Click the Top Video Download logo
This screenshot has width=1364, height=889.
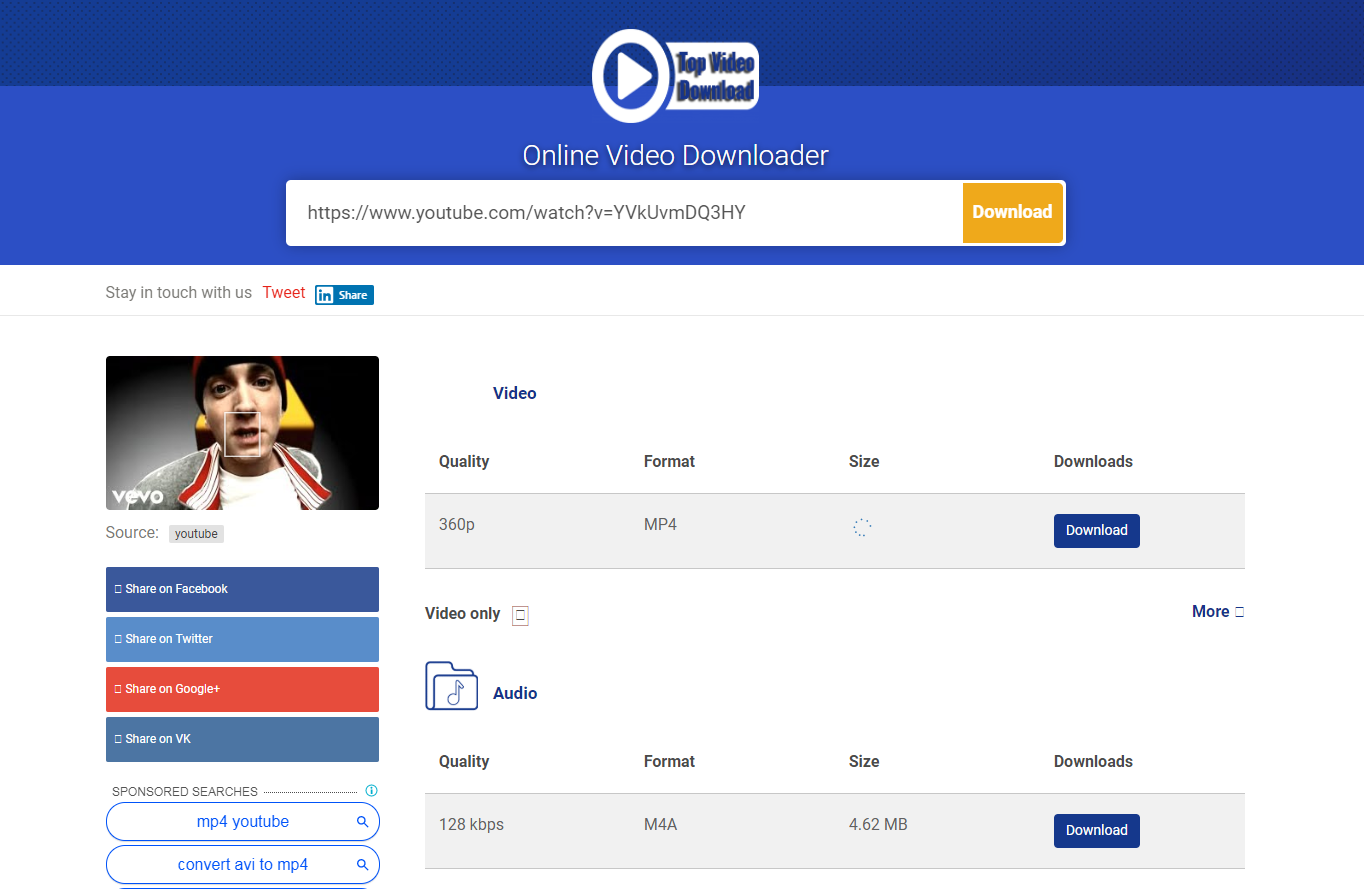[676, 77]
